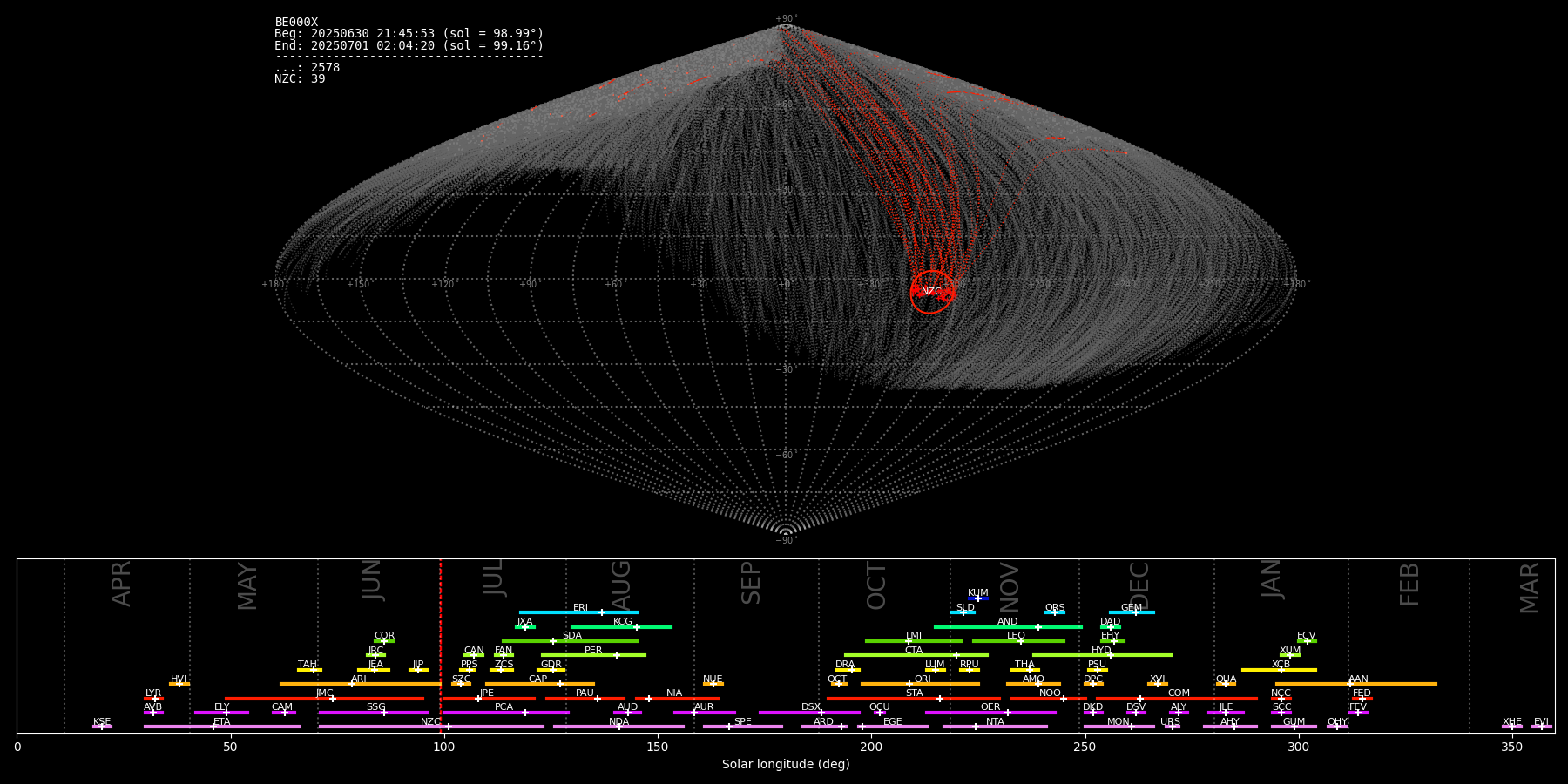
Task: Click the COR shower label
Action: pyautogui.click(x=384, y=636)
